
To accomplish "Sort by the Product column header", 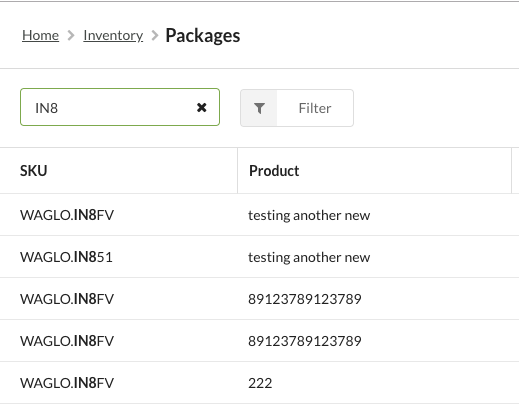I will pyautogui.click(x=274, y=171).
